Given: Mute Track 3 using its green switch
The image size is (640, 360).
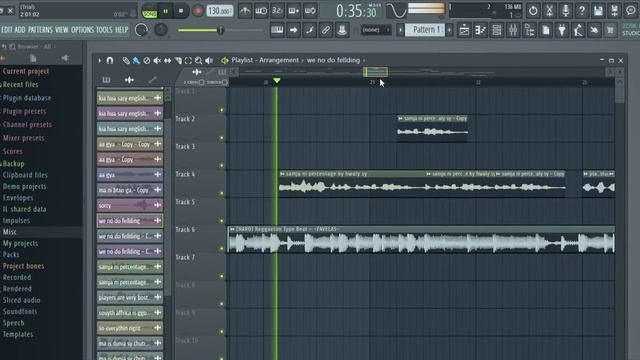Looking at the screenshot, I should pos(222,166).
